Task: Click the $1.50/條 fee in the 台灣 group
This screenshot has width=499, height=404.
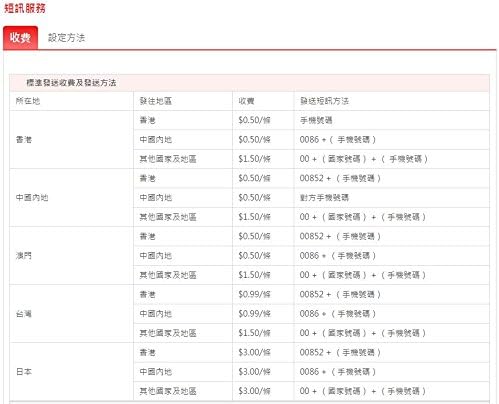Action: (x=254, y=333)
